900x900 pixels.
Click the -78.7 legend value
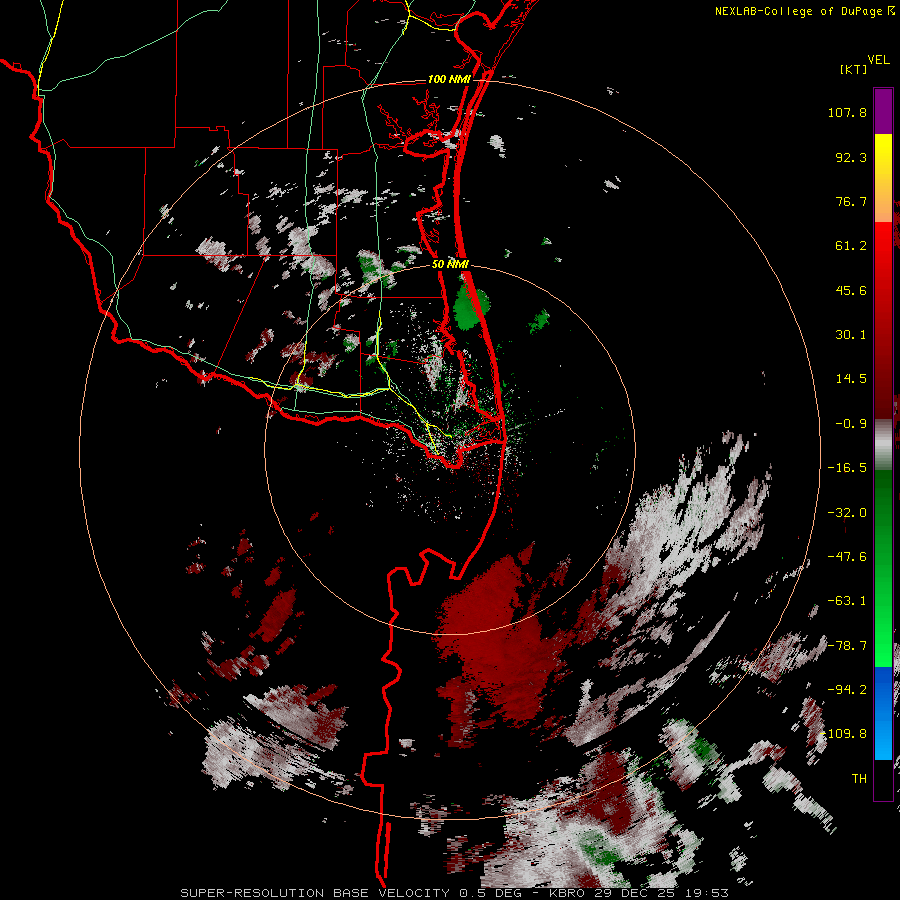coord(847,646)
